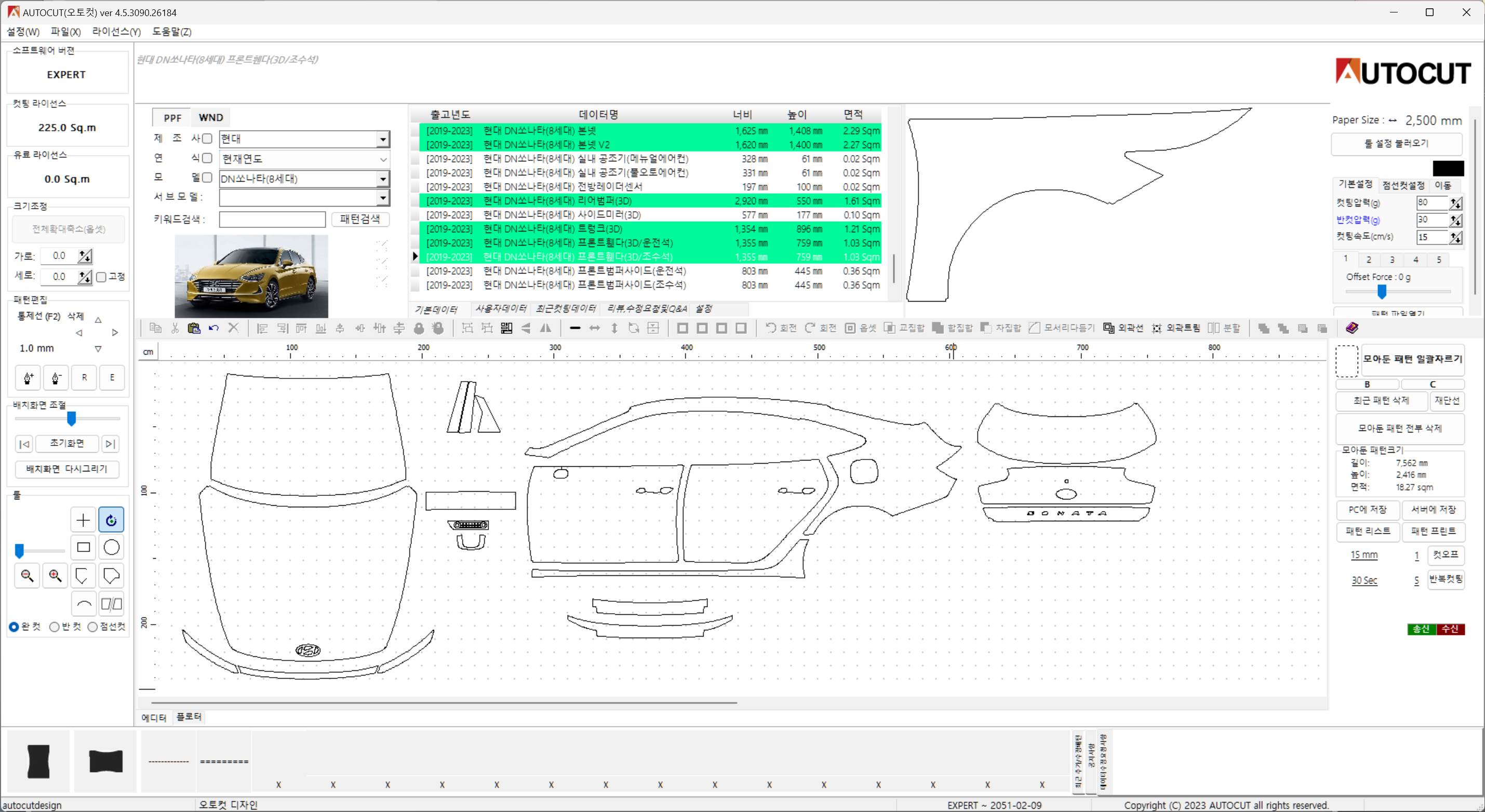Adjust the 배치화면 조절 slider
Image resolution: width=1485 pixels, height=812 pixels.
coord(72,419)
